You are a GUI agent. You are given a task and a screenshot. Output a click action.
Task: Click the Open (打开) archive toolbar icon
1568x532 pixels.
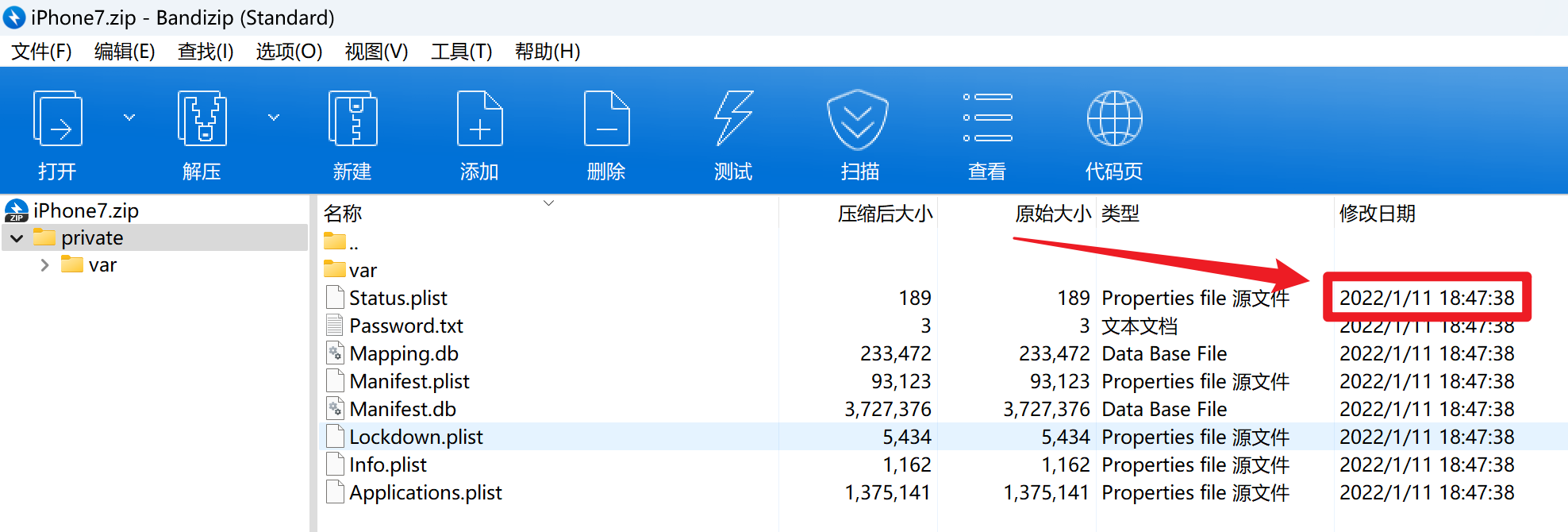57,118
